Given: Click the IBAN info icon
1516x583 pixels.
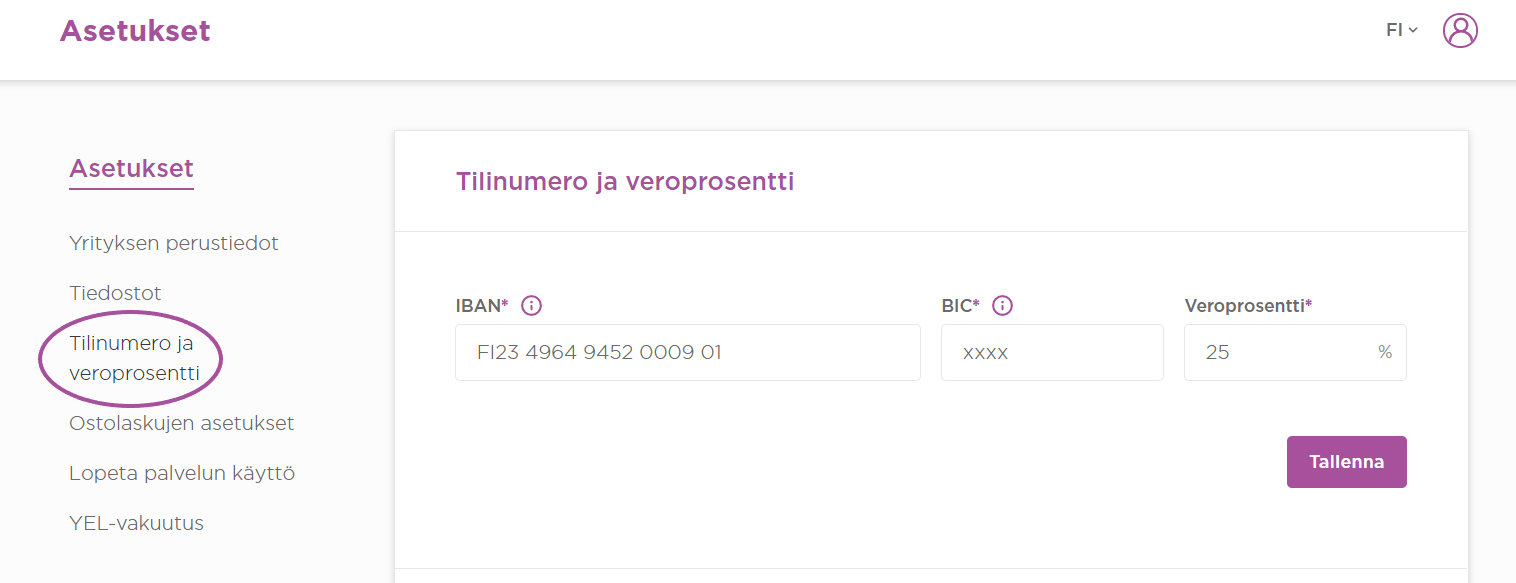Looking at the screenshot, I should tap(532, 306).
